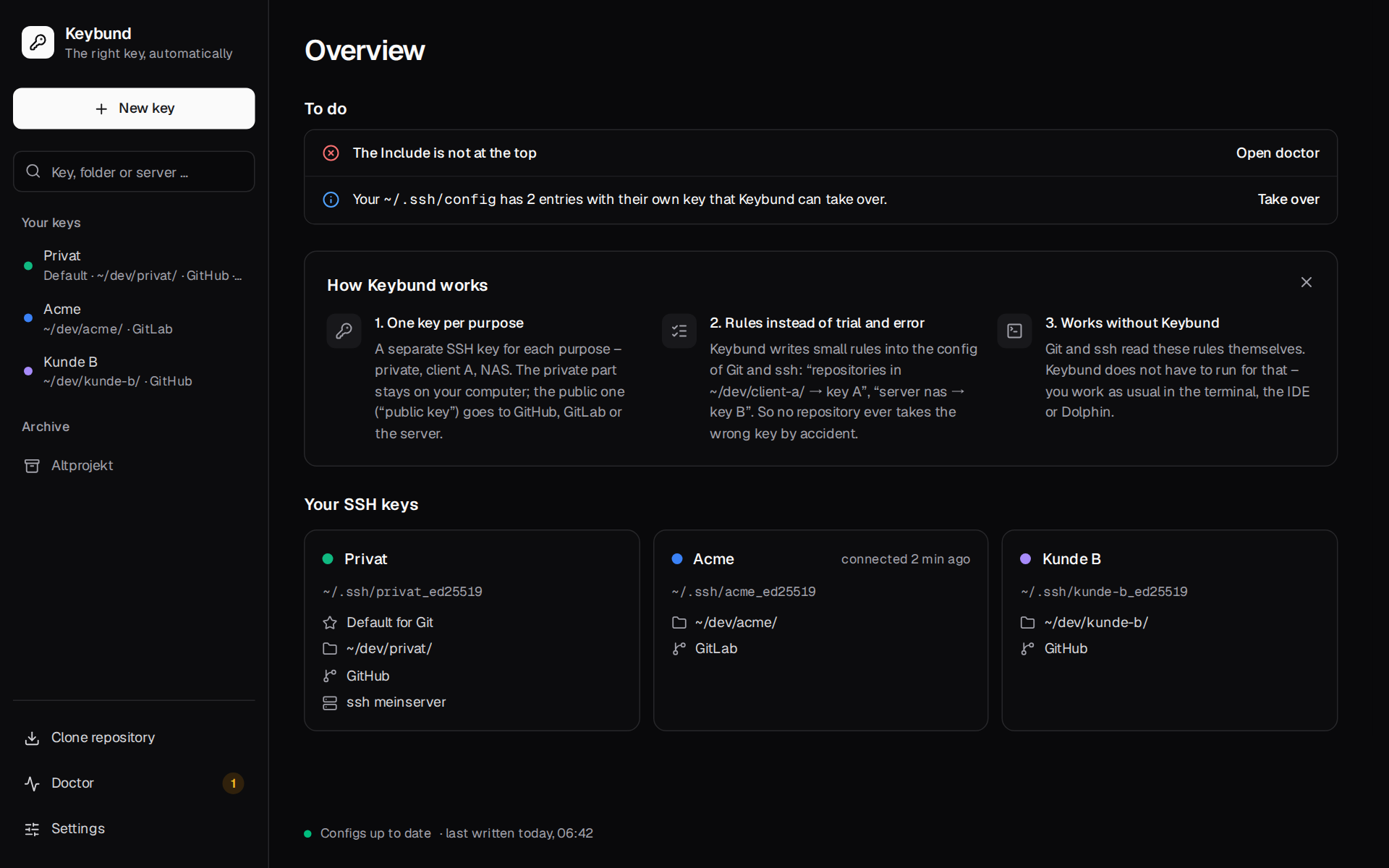1389x868 pixels.
Task: Click green status dot on Privat card
Action: pyautogui.click(x=328, y=559)
